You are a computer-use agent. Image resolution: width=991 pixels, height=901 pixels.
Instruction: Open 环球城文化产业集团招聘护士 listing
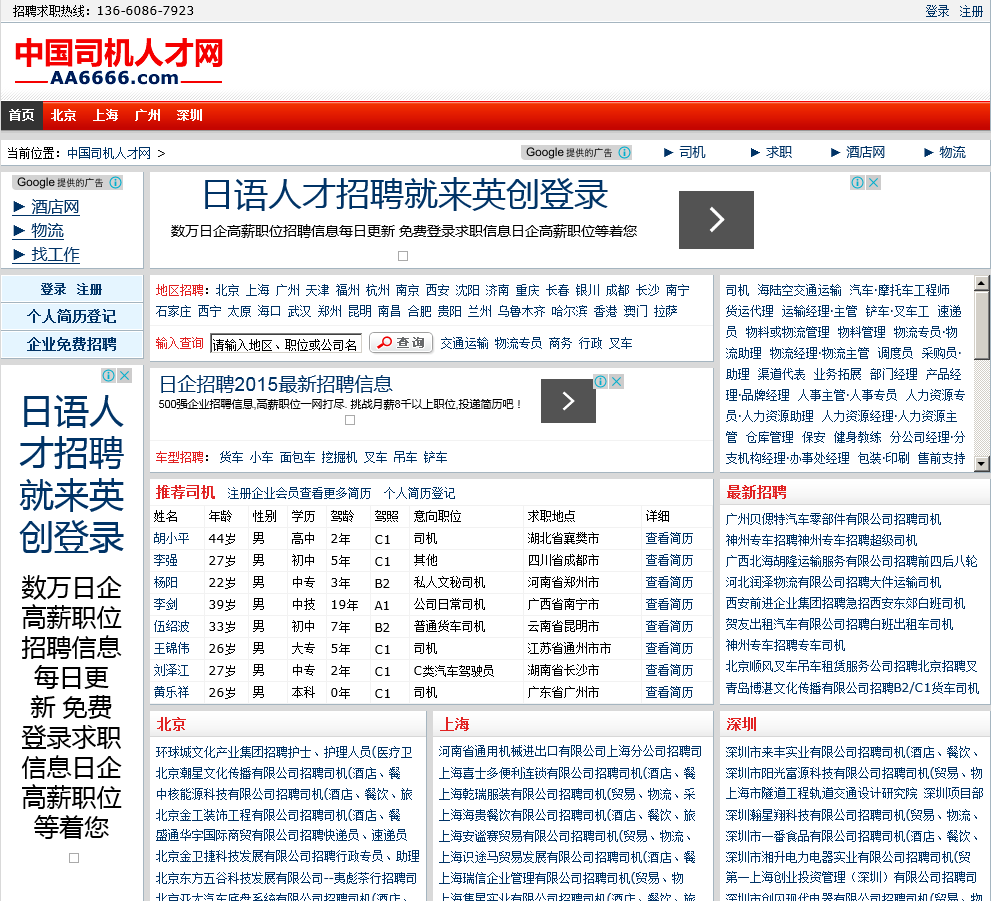[x=284, y=752]
